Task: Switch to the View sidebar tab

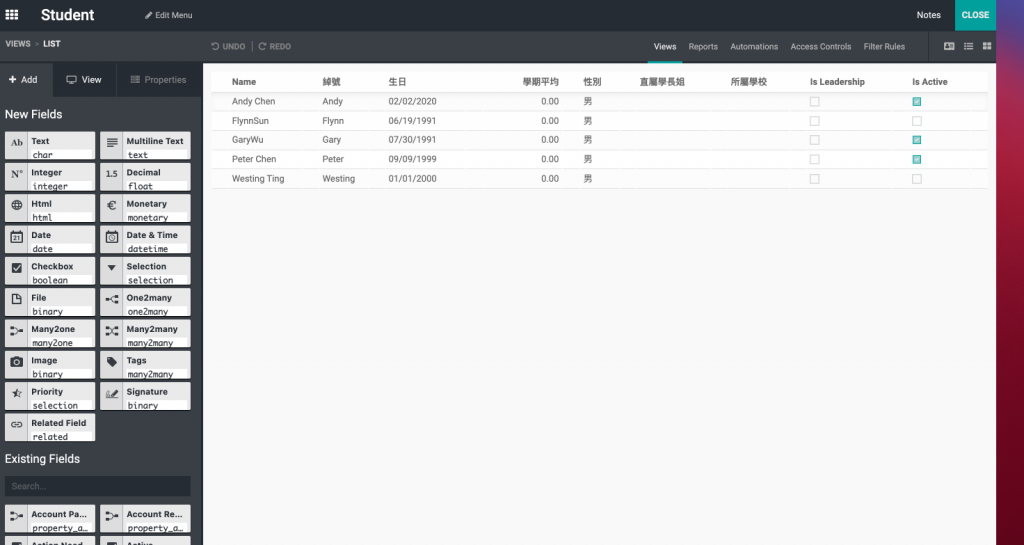Action: coord(84,80)
